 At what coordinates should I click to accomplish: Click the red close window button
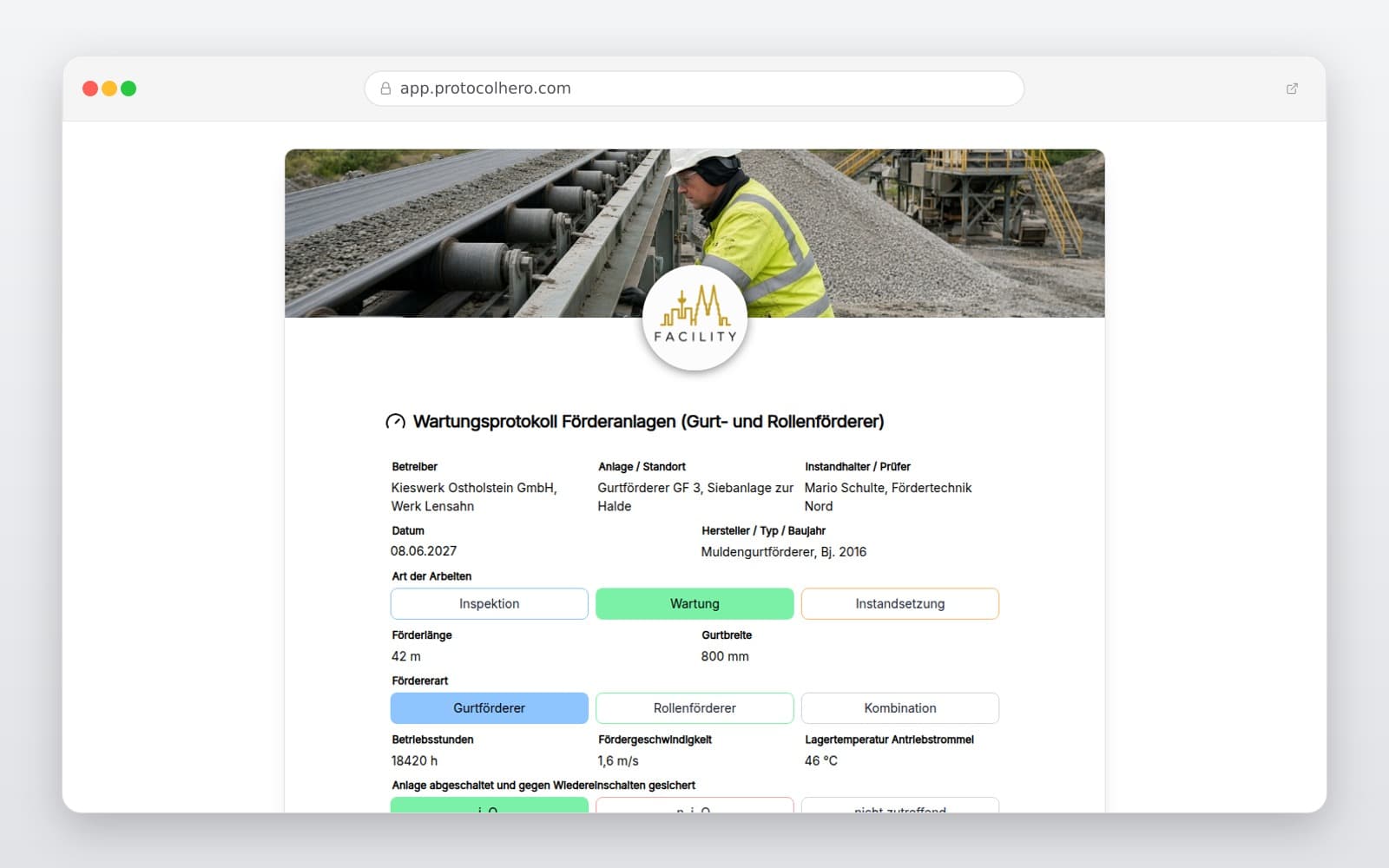click(x=90, y=89)
